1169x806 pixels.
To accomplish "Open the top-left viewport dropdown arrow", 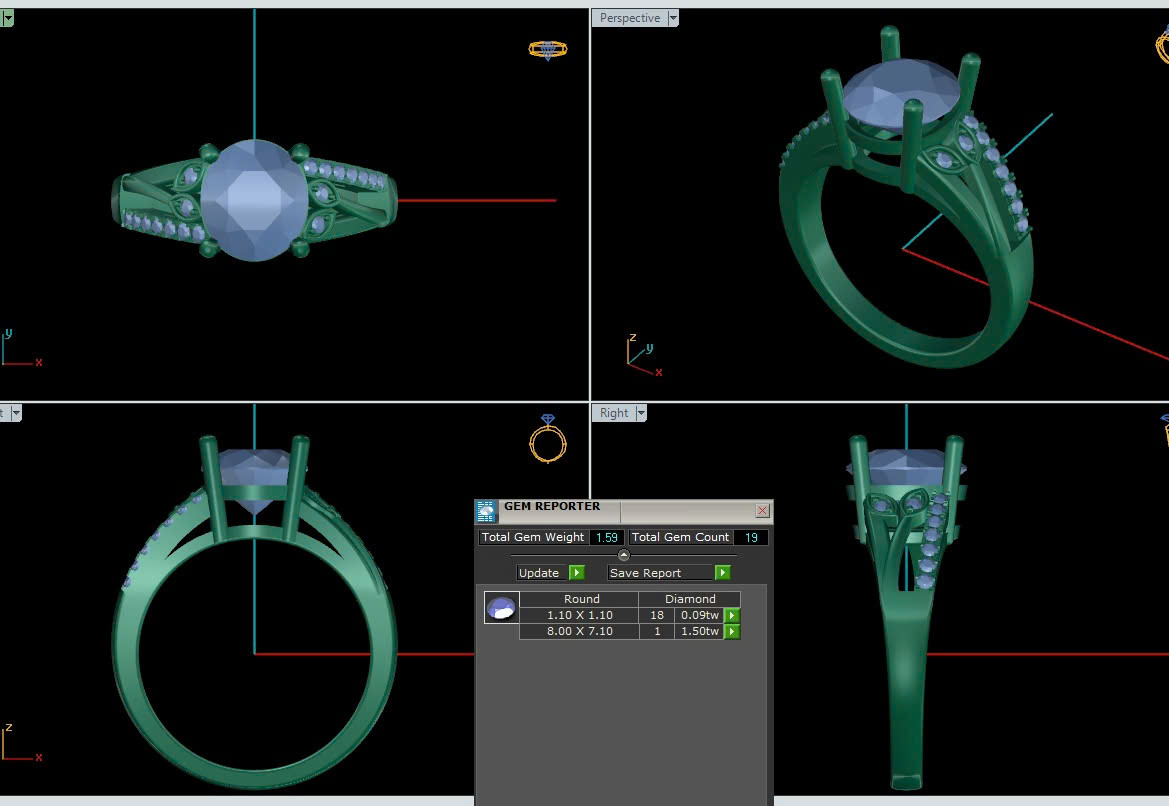I will [x=7, y=18].
